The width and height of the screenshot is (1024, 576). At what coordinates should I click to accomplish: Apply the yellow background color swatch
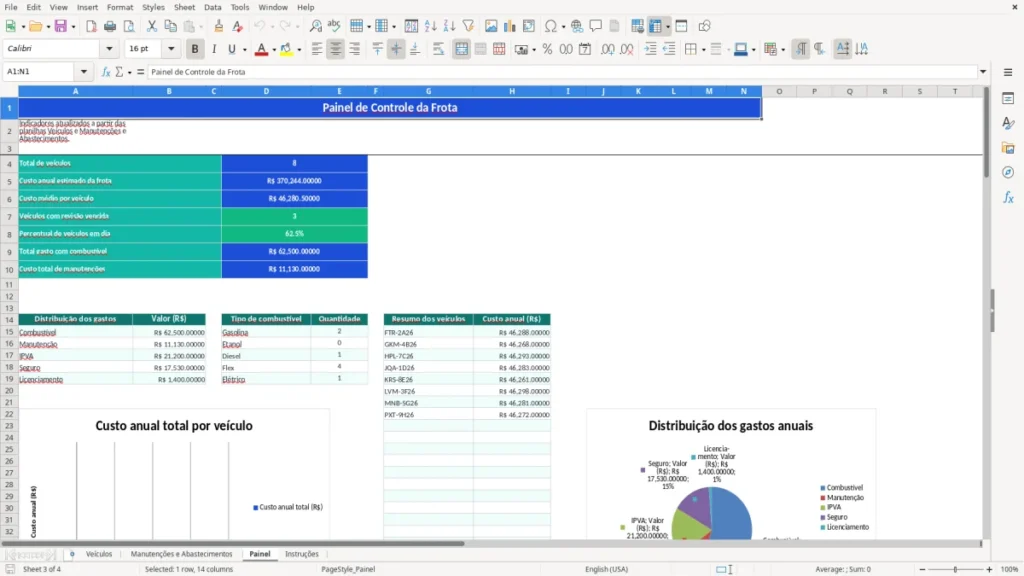(286, 50)
